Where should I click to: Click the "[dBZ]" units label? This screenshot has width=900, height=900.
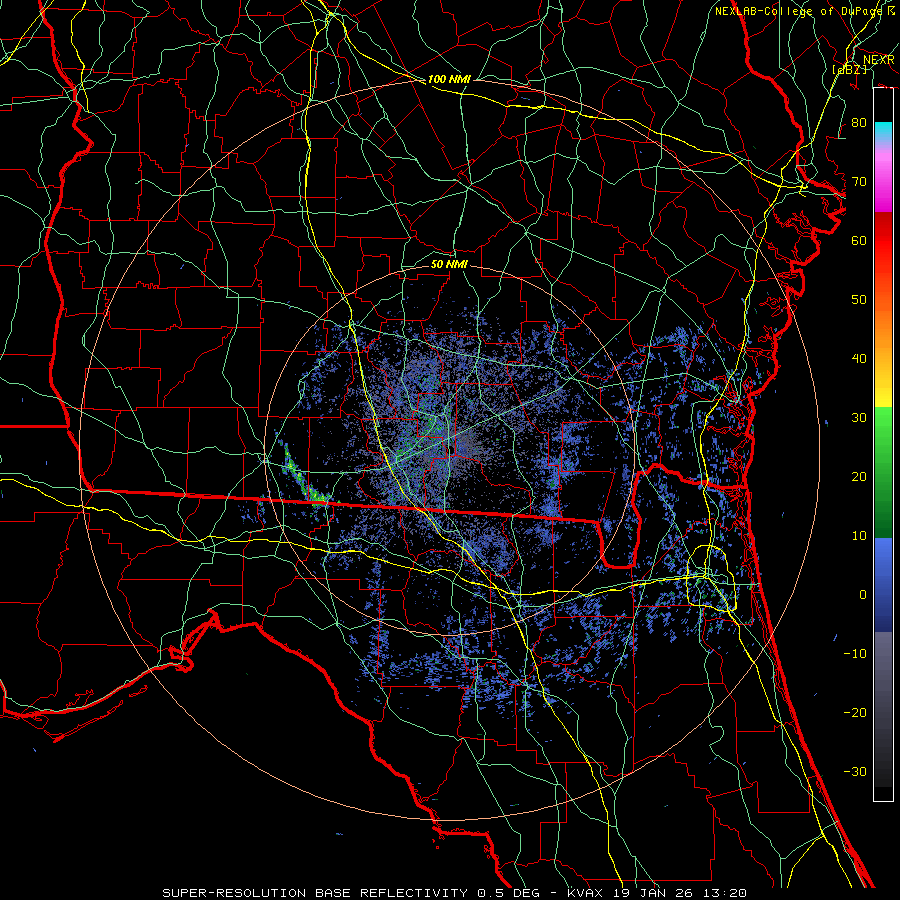pos(849,69)
